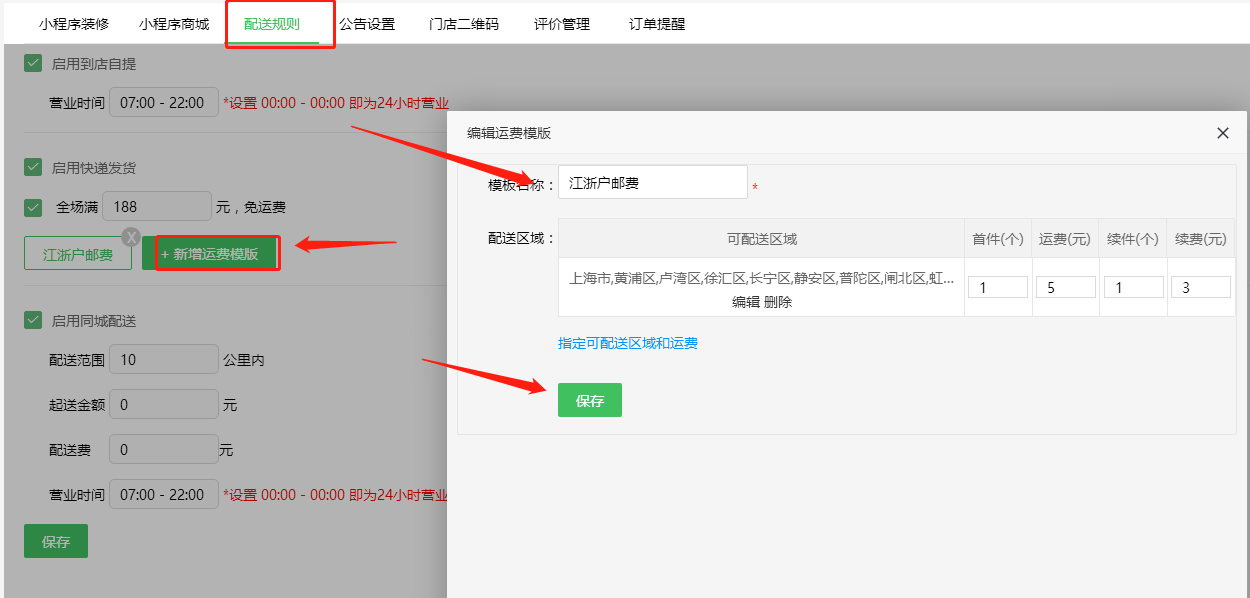Click + 新增运费模版 to add shipping template

(218, 253)
